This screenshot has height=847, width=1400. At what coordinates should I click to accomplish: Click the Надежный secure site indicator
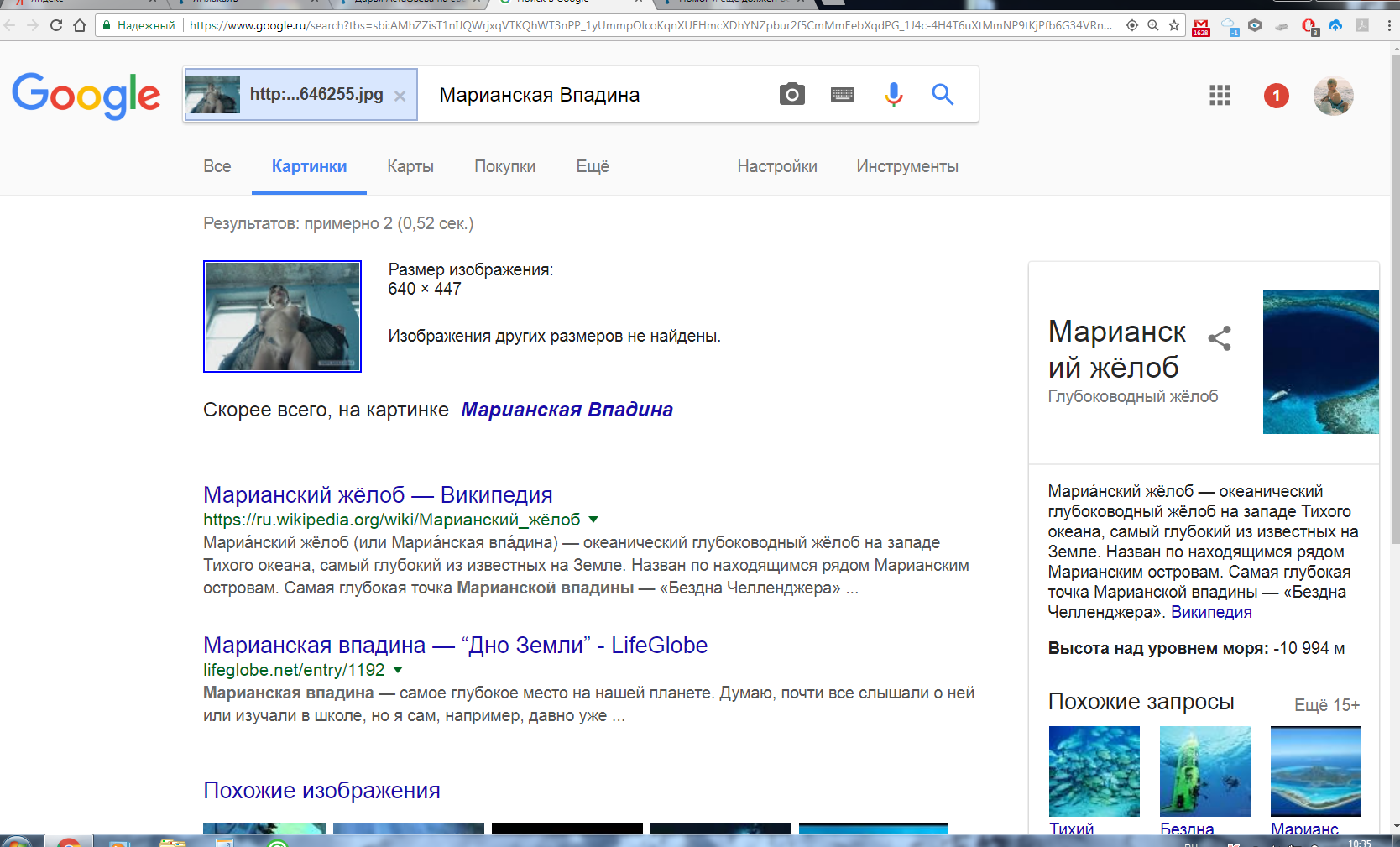tap(138, 25)
